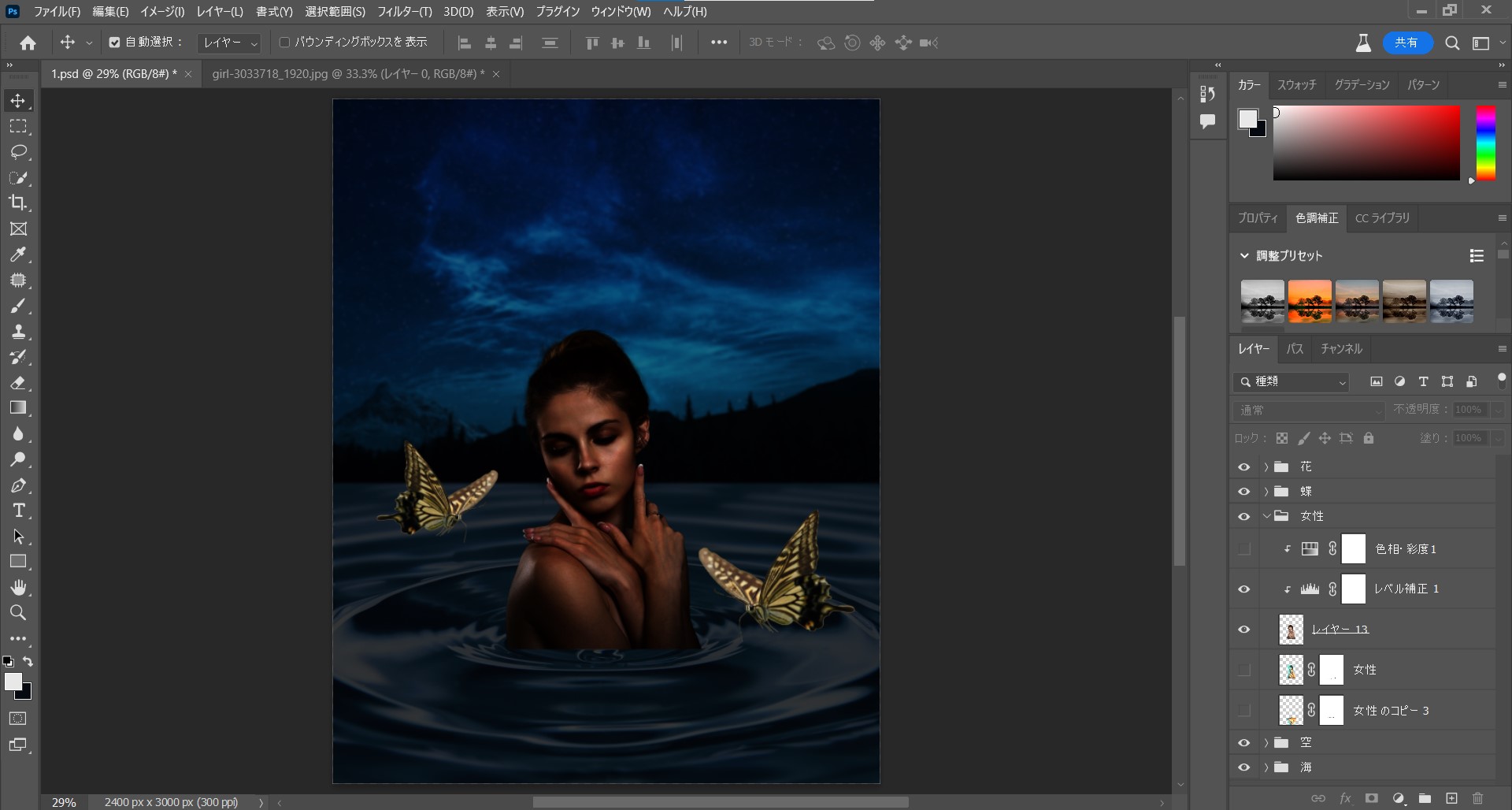Swap foreground and background colors

(28, 662)
